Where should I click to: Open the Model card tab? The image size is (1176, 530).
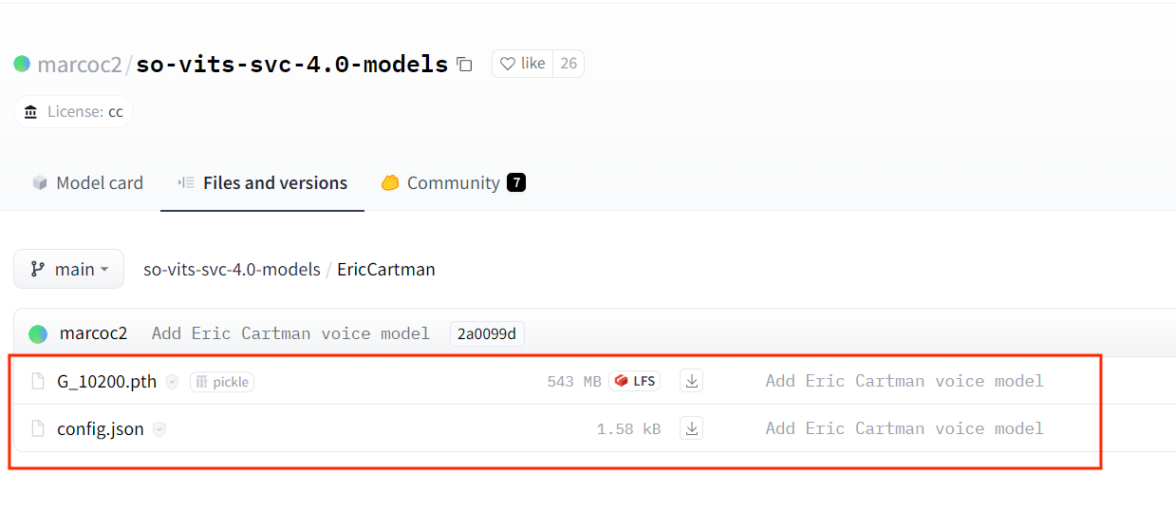coord(88,183)
